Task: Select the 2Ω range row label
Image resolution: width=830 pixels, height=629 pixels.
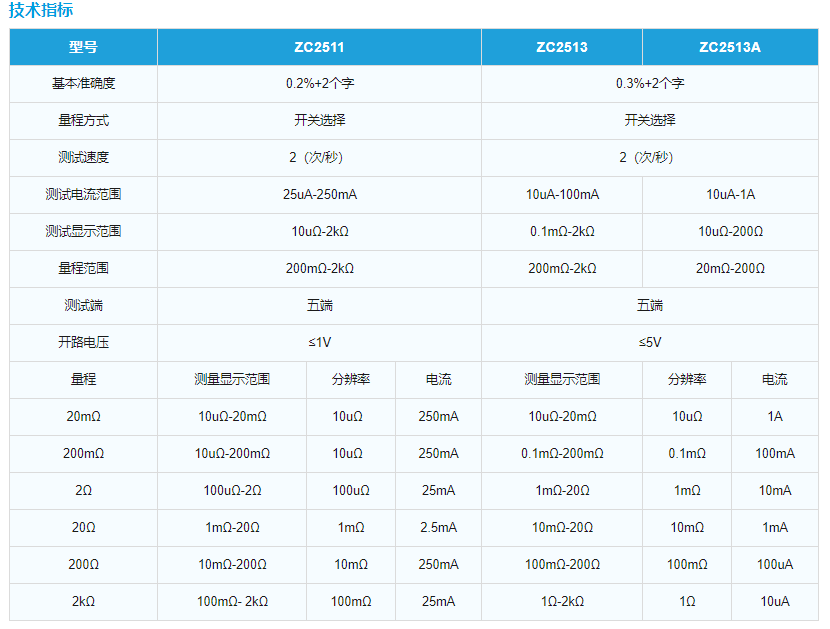Action: coord(83,491)
